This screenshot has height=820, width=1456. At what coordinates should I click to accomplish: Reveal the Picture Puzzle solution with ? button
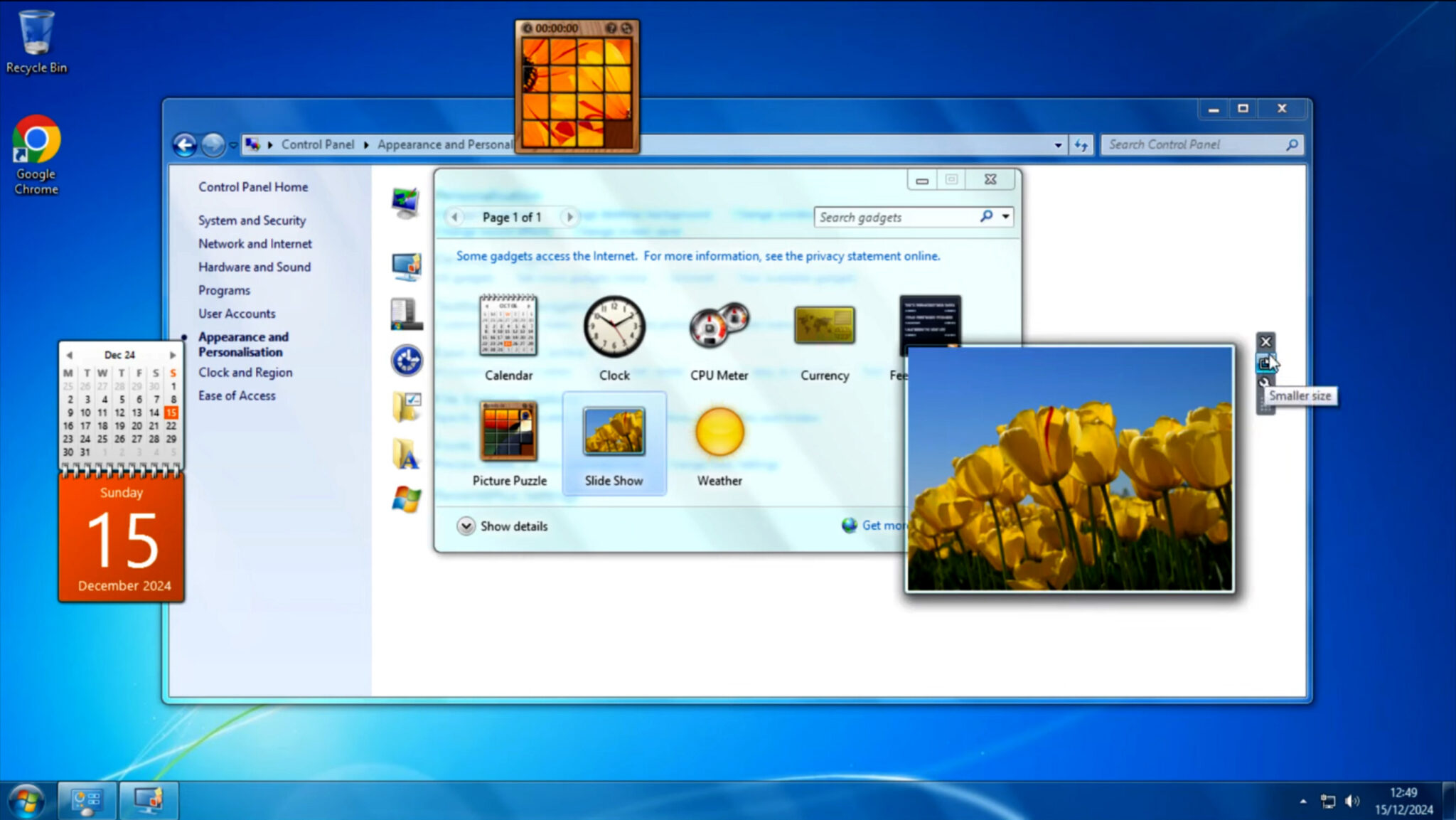(x=611, y=29)
